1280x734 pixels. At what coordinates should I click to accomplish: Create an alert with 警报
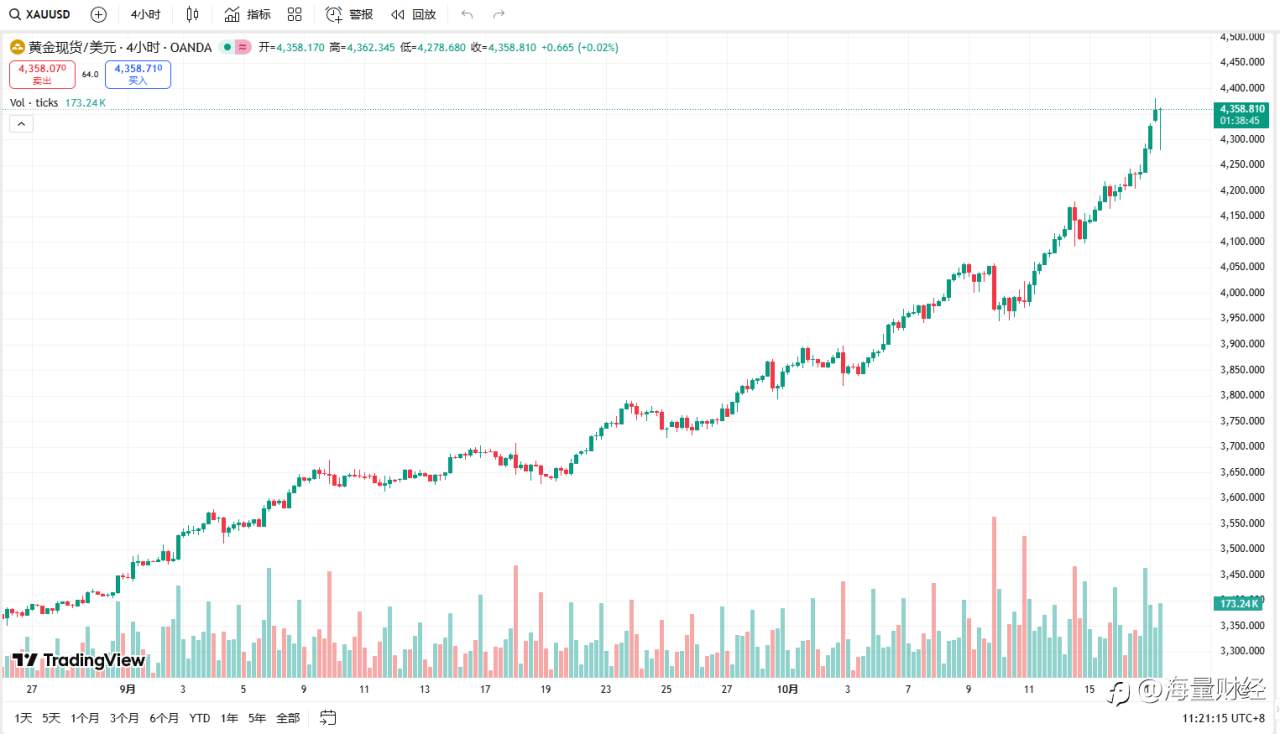349,15
